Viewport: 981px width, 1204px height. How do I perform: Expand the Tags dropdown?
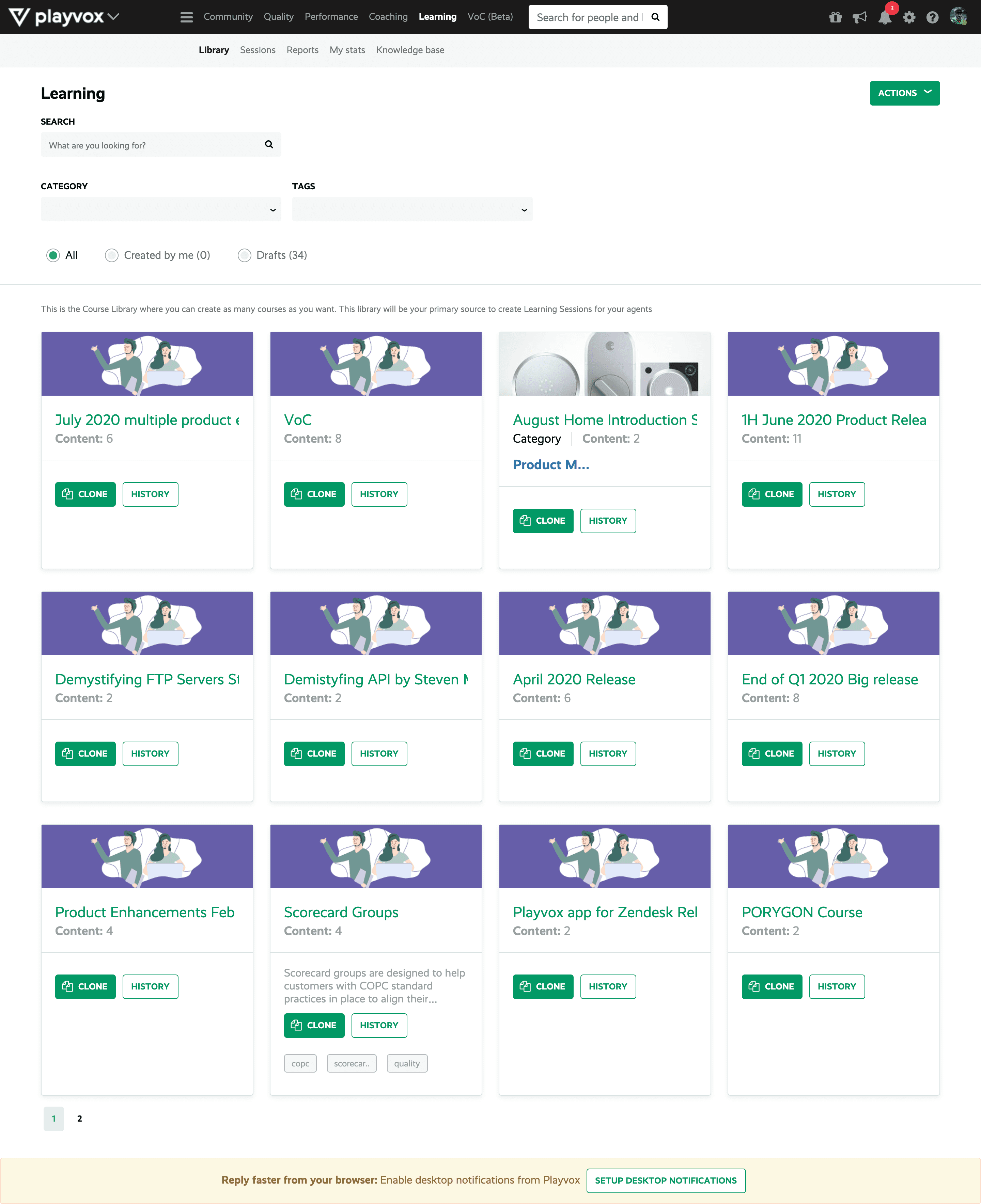pos(412,209)
